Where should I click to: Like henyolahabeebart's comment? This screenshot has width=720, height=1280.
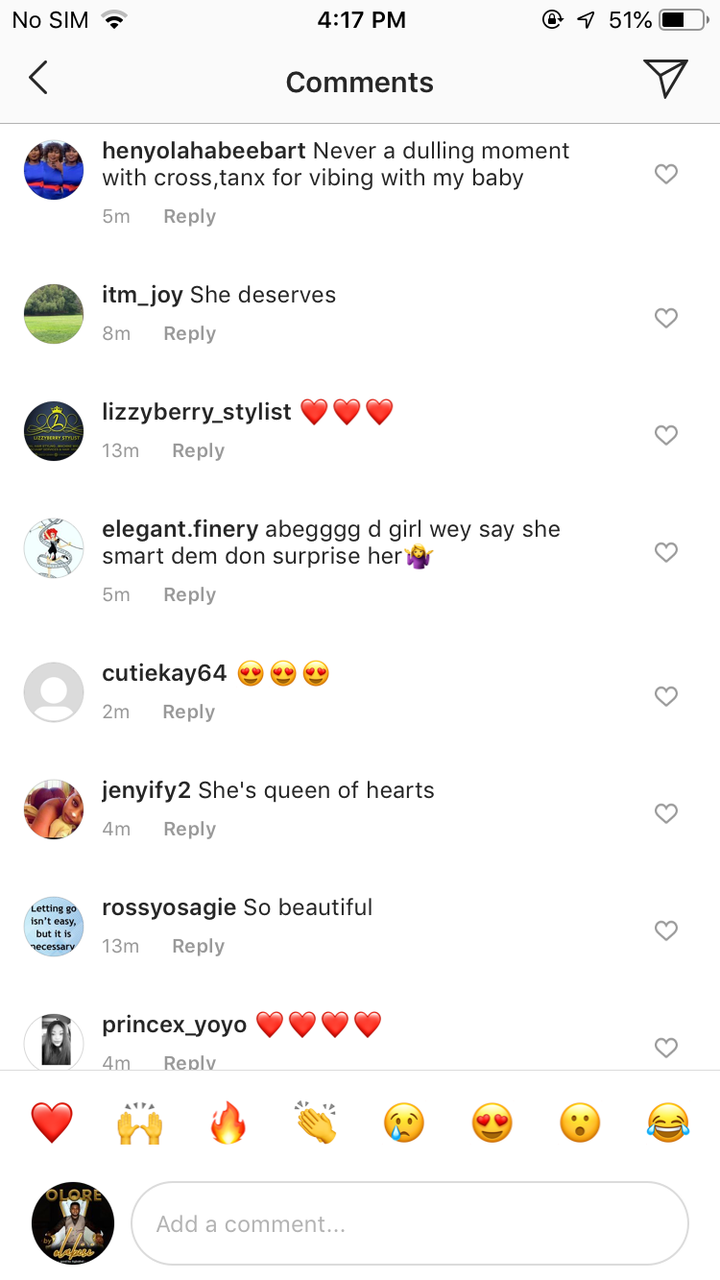[666, 174]
